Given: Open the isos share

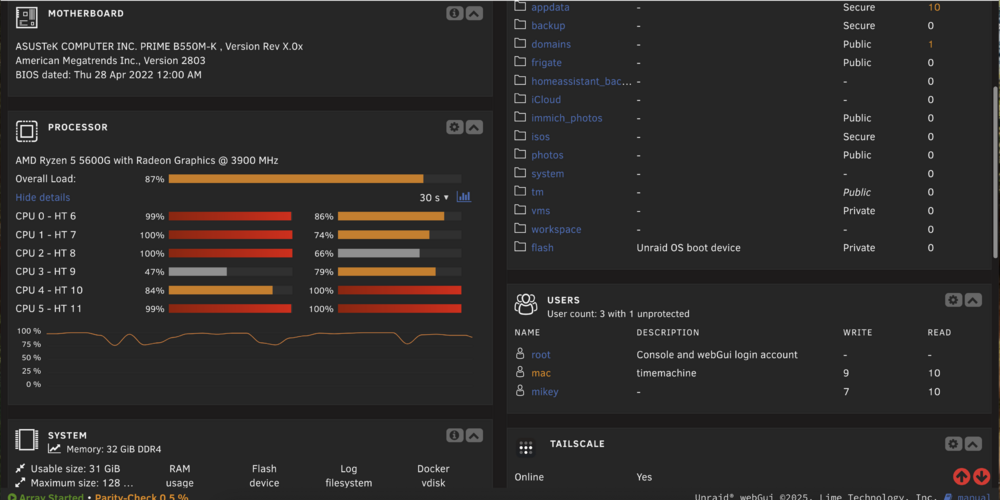Looking at the screenshot, I should (540, 136).
